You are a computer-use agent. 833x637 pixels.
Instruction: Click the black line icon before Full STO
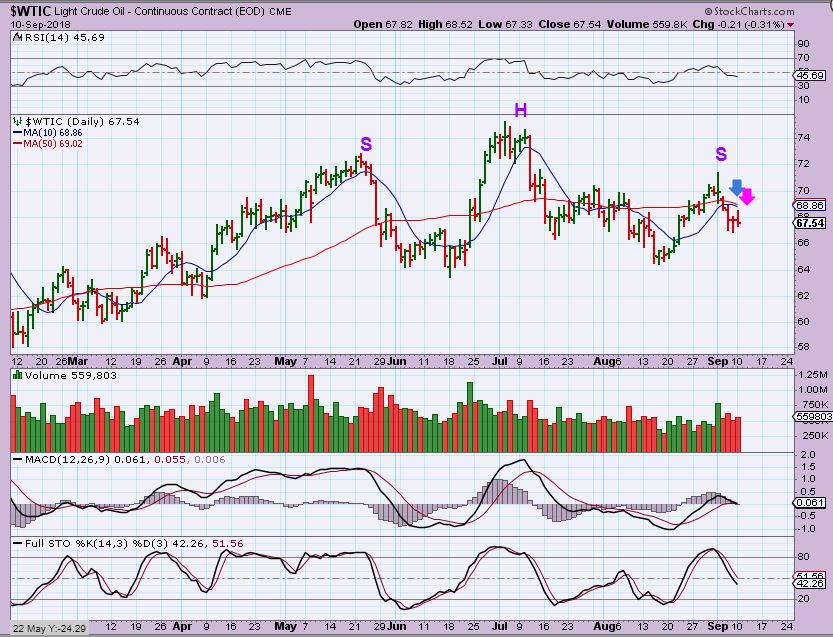[x=17, y=543]
